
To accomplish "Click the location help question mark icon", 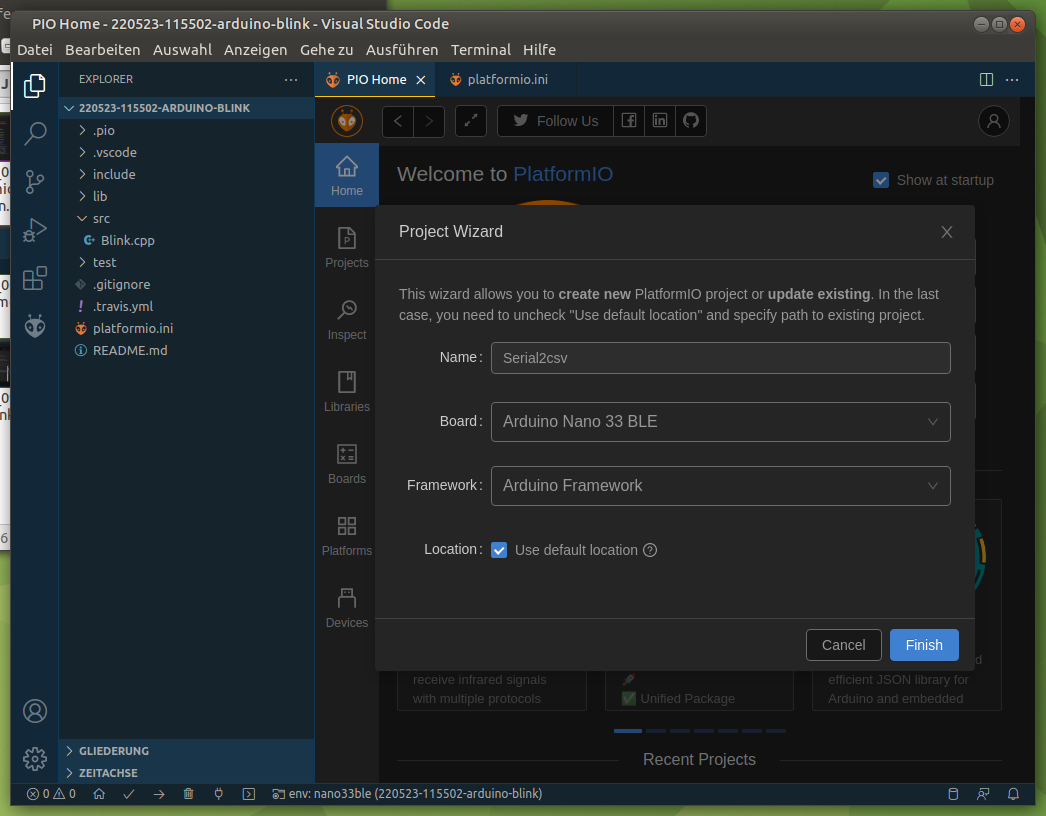I will pos(650,550).
